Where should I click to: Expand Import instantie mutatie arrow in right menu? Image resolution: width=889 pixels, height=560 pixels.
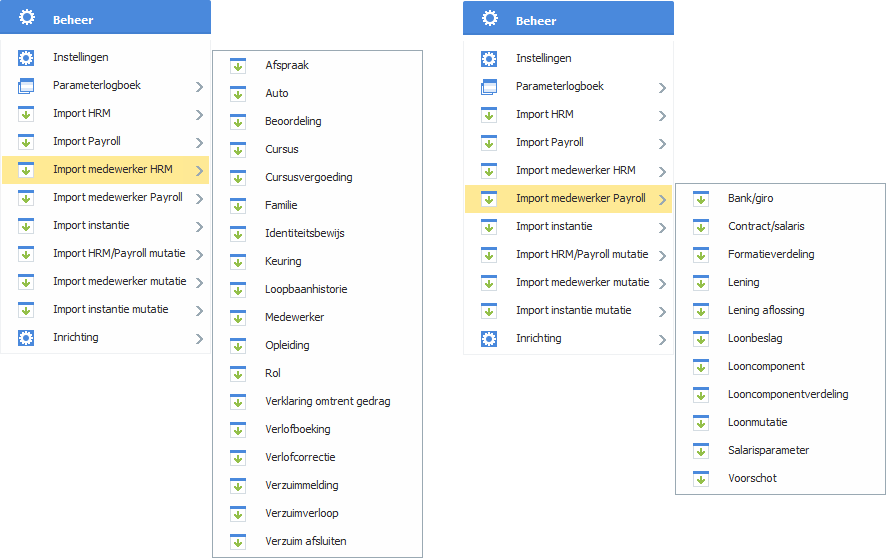point(662,312)
